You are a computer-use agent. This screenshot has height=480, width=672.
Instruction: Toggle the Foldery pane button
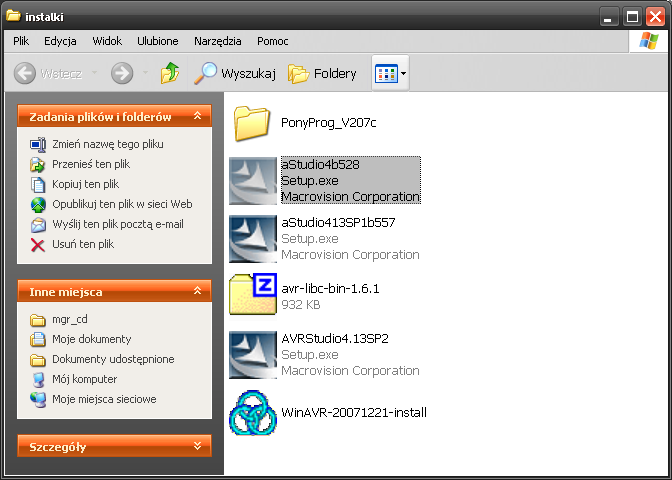pos(322,73)
